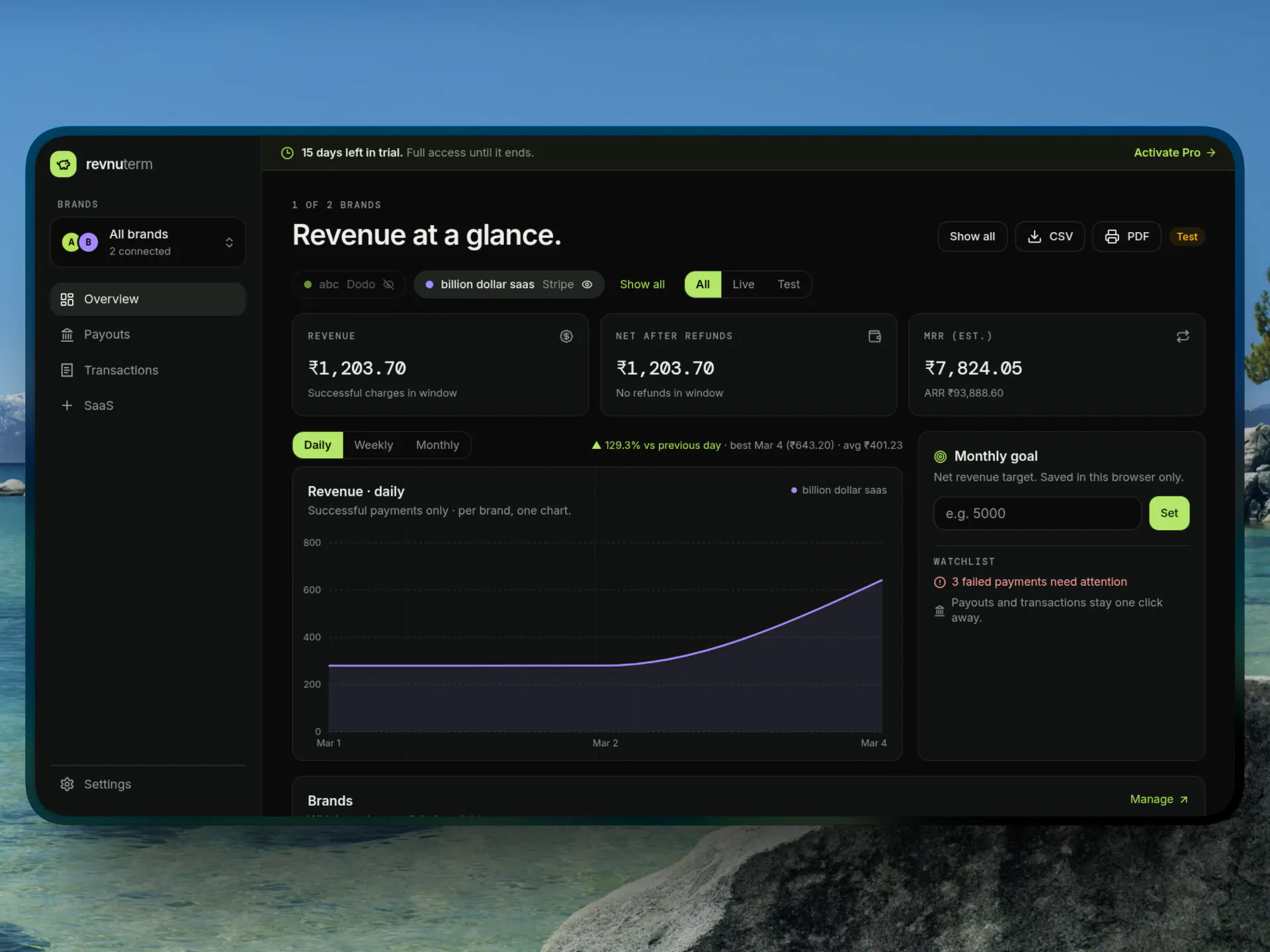Click the 3 failed payments need attention alert
The width and height of the screenshot is (1270, 952).
pyautogui.click(x=1030, y=582)
